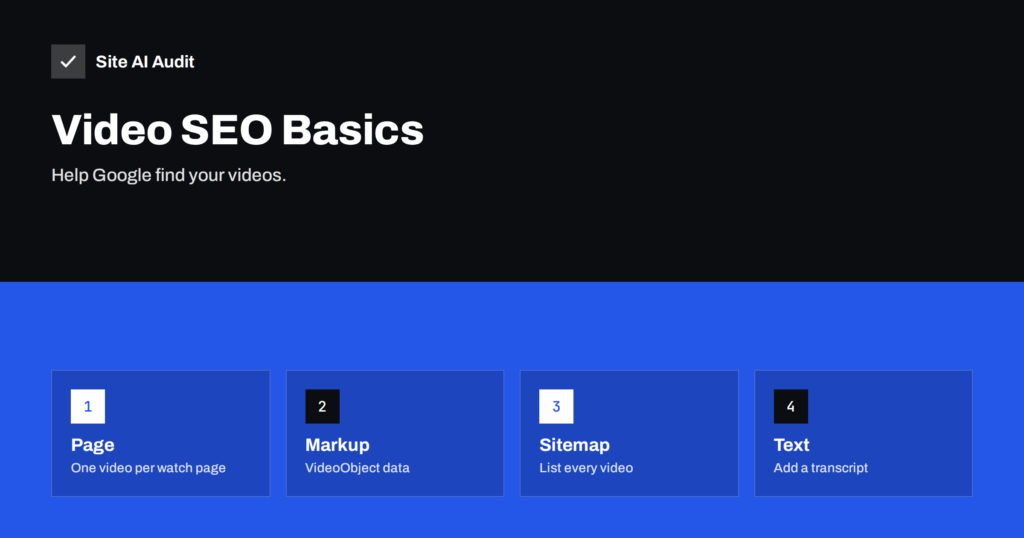The width and height of the screenshot is (1024, 538).
Task: Click the Markup card title
Action: [x=337, y=445]
